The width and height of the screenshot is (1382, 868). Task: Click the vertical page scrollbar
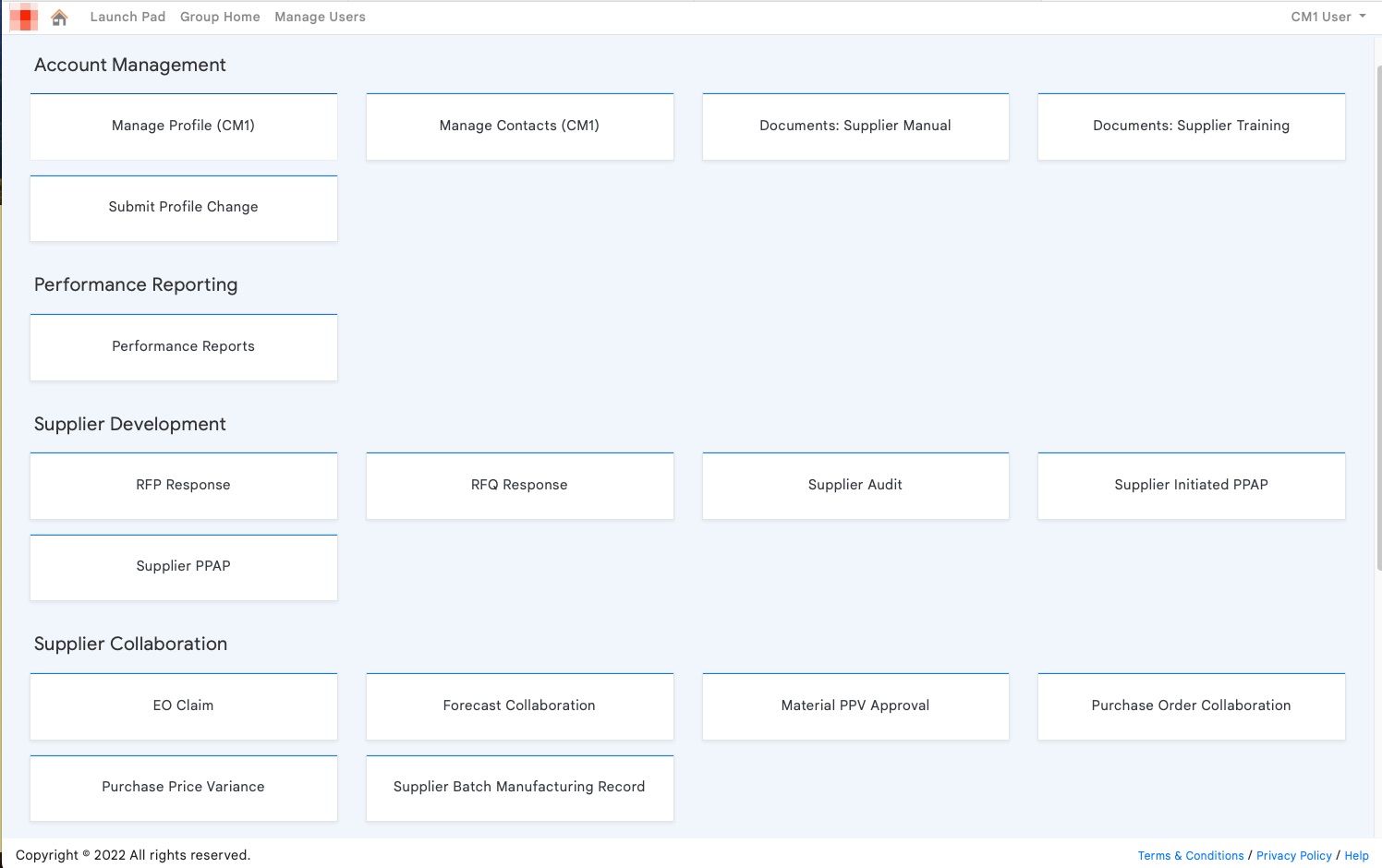click(x=1378, y=314)
